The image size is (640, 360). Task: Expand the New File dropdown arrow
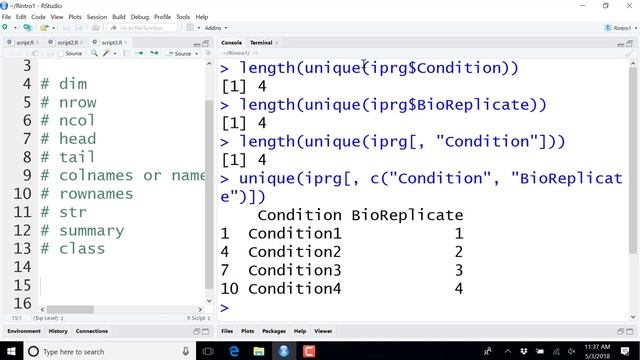point(15,28)
